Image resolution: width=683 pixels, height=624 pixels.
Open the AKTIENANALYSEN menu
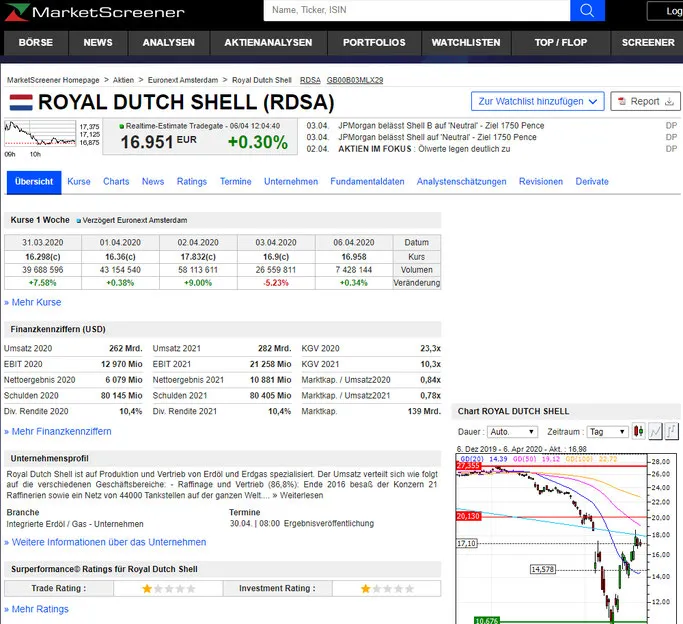coord(268,43)
